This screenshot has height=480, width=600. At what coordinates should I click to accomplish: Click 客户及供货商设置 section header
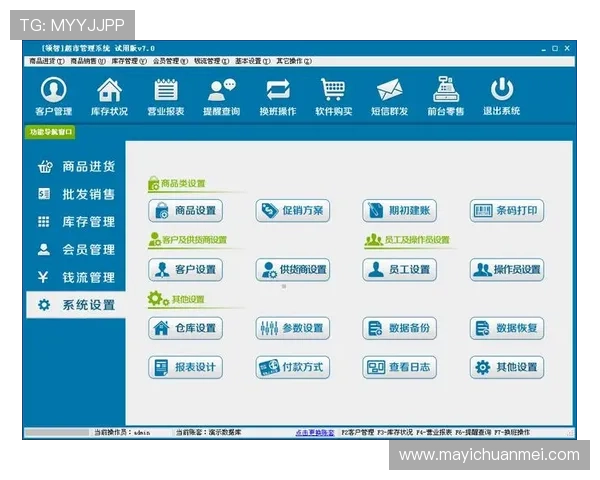(188, 240)
